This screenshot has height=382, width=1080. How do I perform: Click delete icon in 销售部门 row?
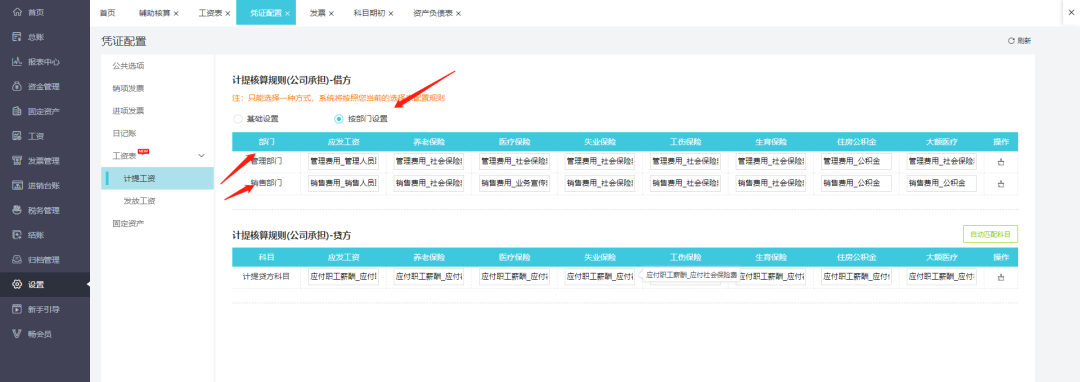click(x=1001, y=184)
